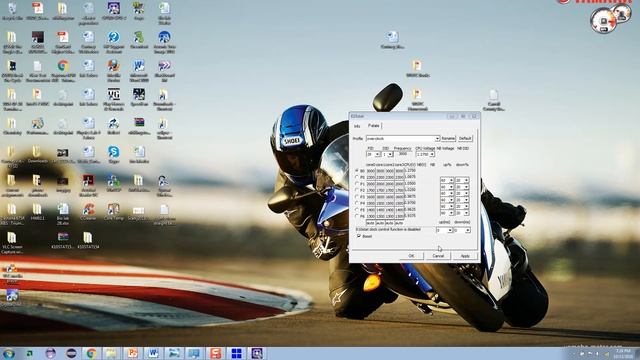Click OK in the K10stat dialog
Viewport: 640px width, 360px height.
pos(411,256)
